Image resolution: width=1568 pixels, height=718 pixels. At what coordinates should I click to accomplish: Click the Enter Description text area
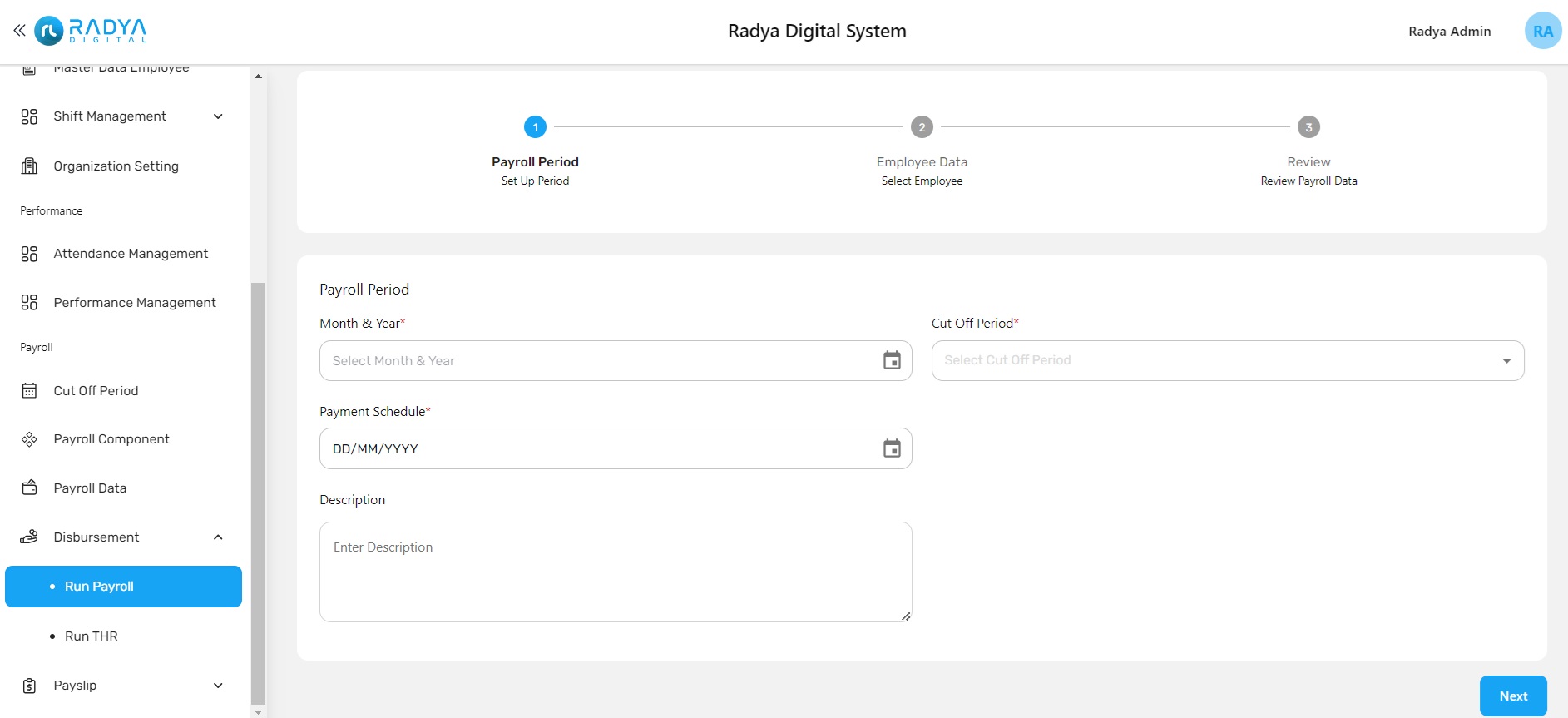[x=616, y=572]
